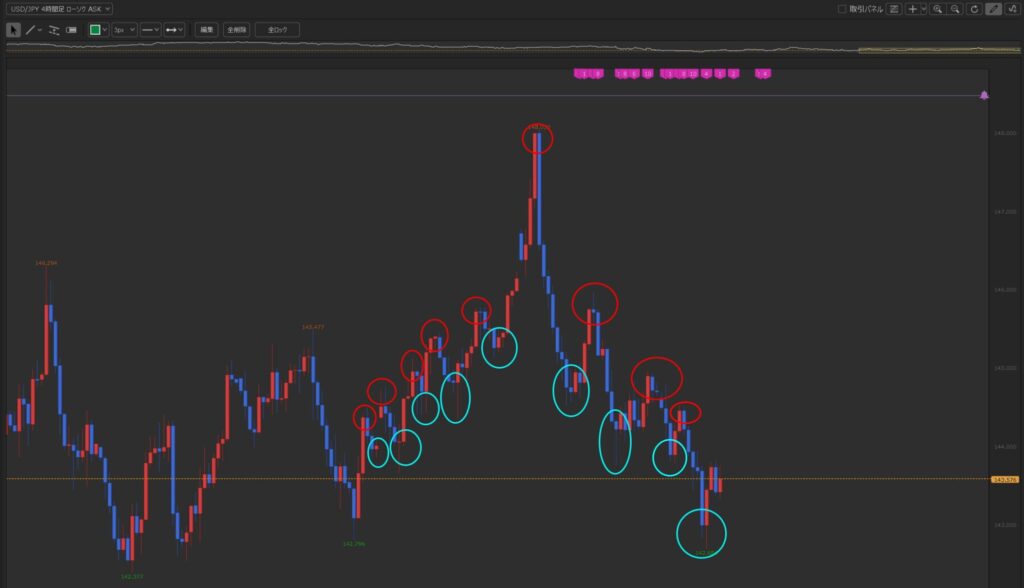Screen dimensions: 1024x588
Task: Click the 全削除 button
Action: 236,30
